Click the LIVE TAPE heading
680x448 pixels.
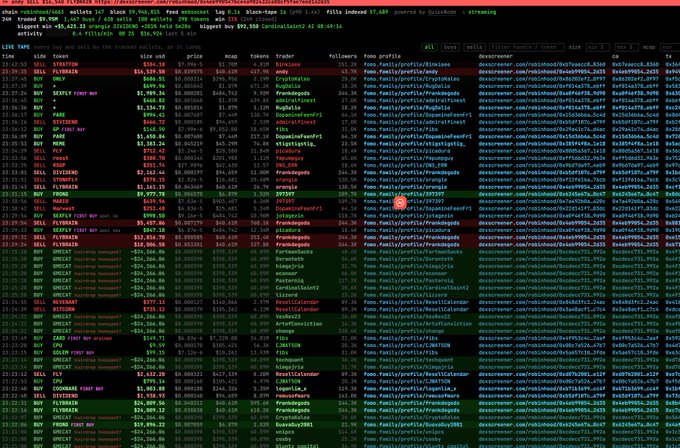pyautogui.click(x=16, y=47)
